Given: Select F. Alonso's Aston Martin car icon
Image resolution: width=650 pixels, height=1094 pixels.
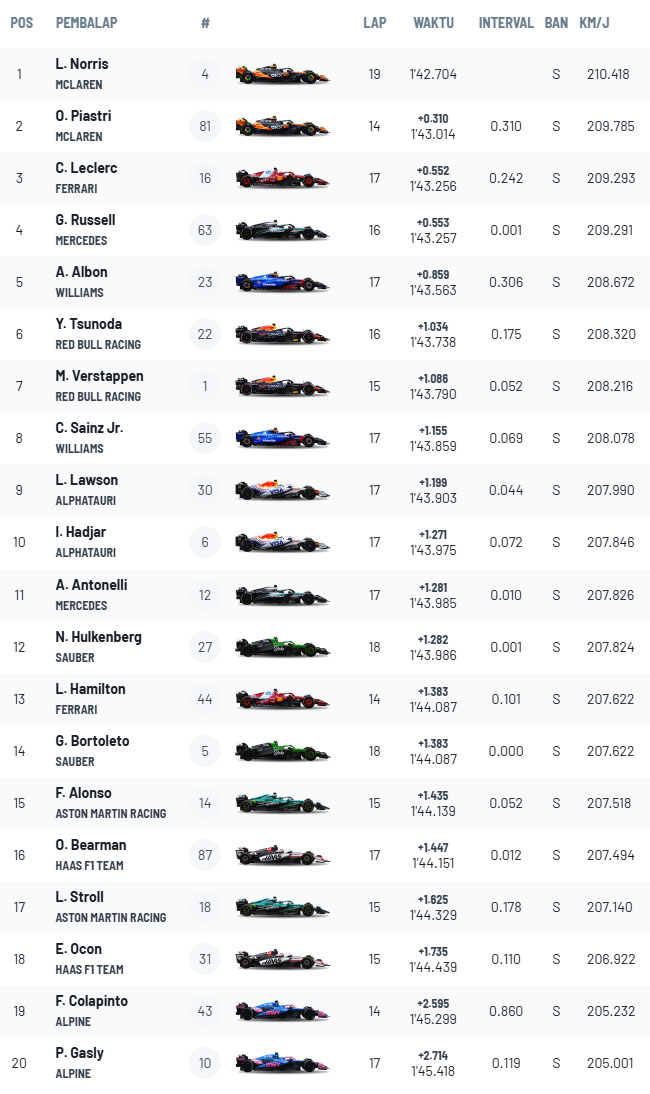Looking at the screenshot, I should [282, 803].
